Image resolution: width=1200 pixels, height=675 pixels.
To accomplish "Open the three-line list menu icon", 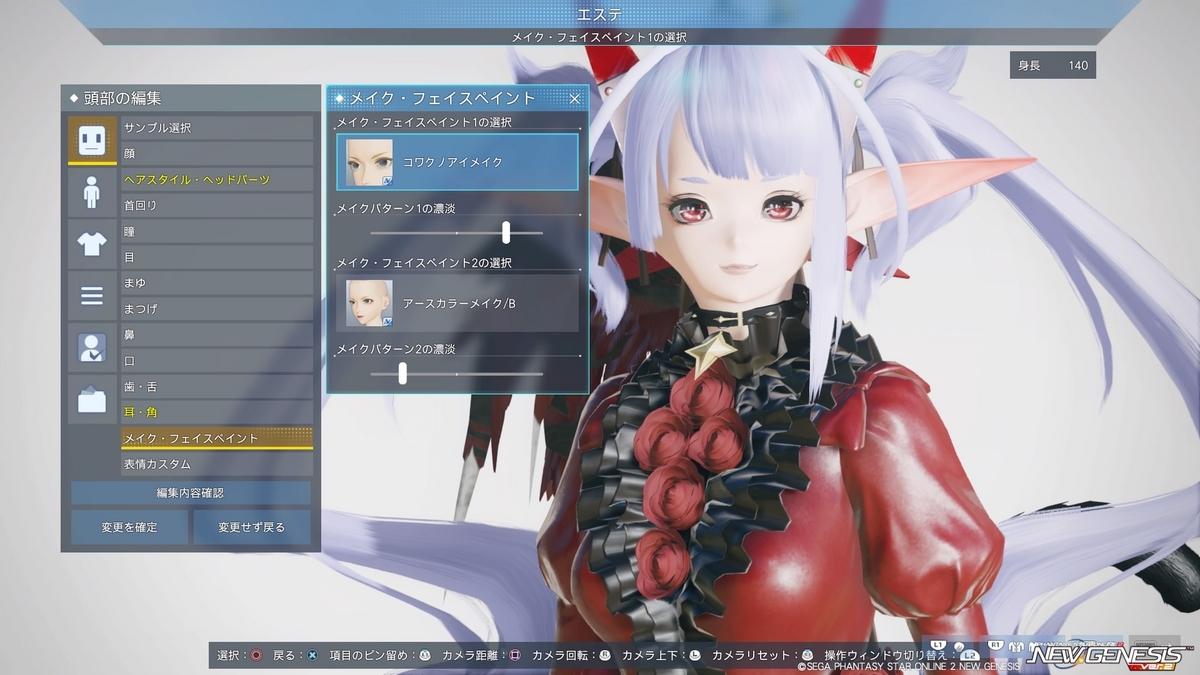I will pyautogui.click(x=92, y=296).
